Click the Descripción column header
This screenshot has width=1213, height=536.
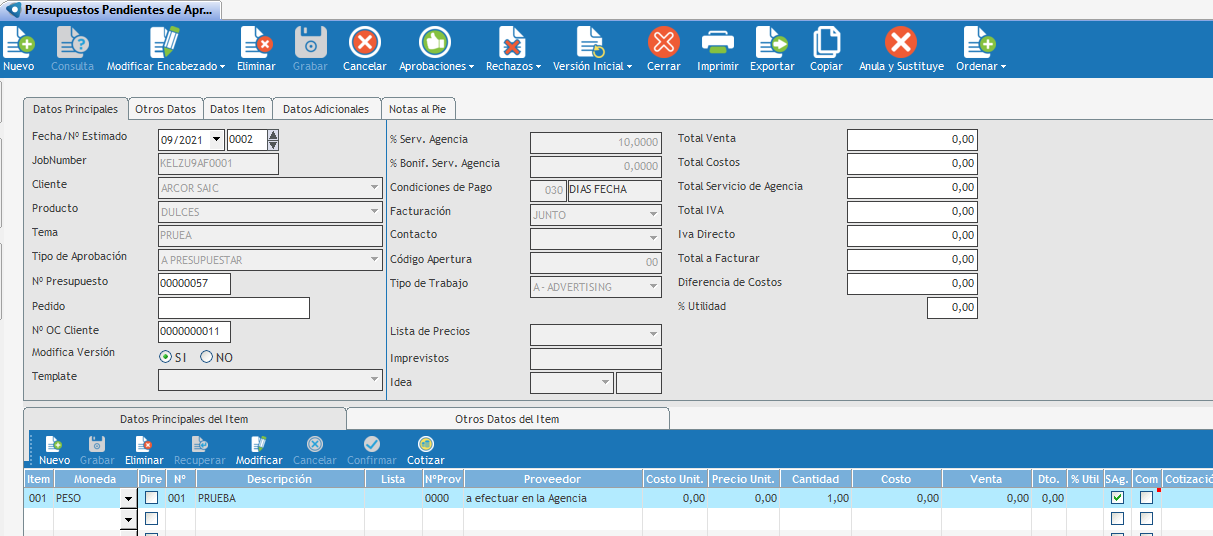(280, 479)
